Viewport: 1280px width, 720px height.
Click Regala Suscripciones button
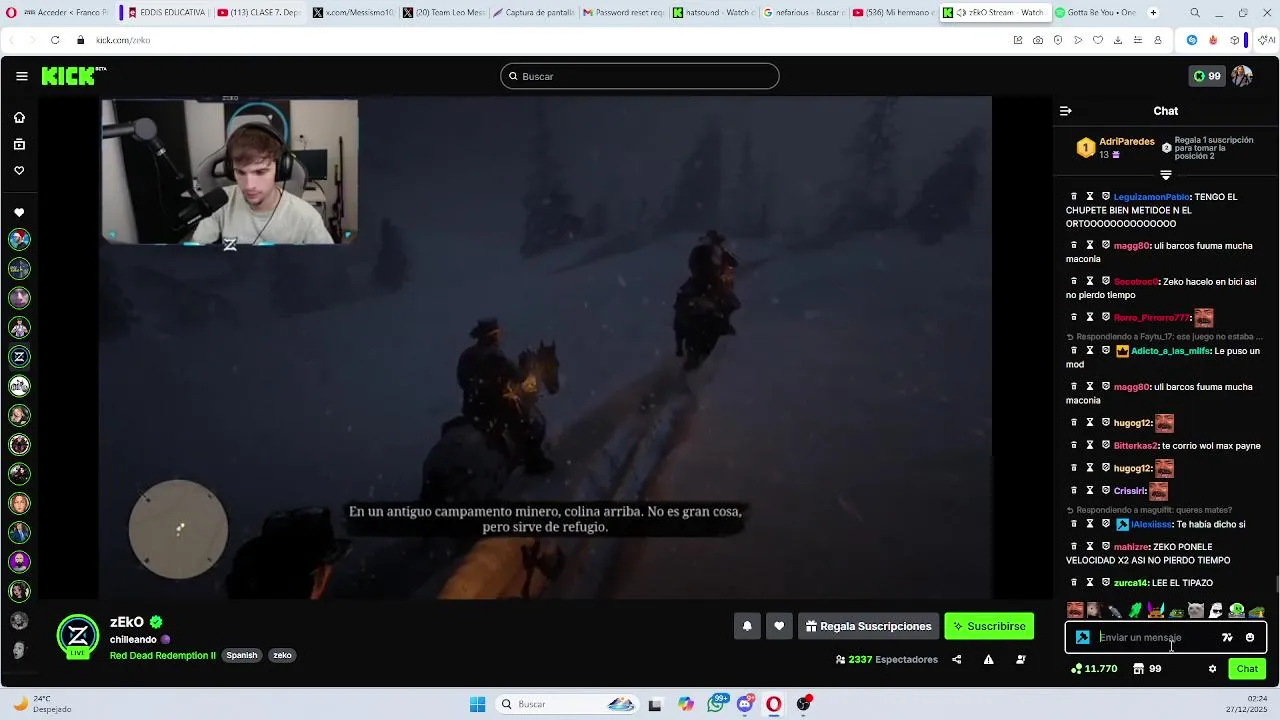[x=868, y=626]
